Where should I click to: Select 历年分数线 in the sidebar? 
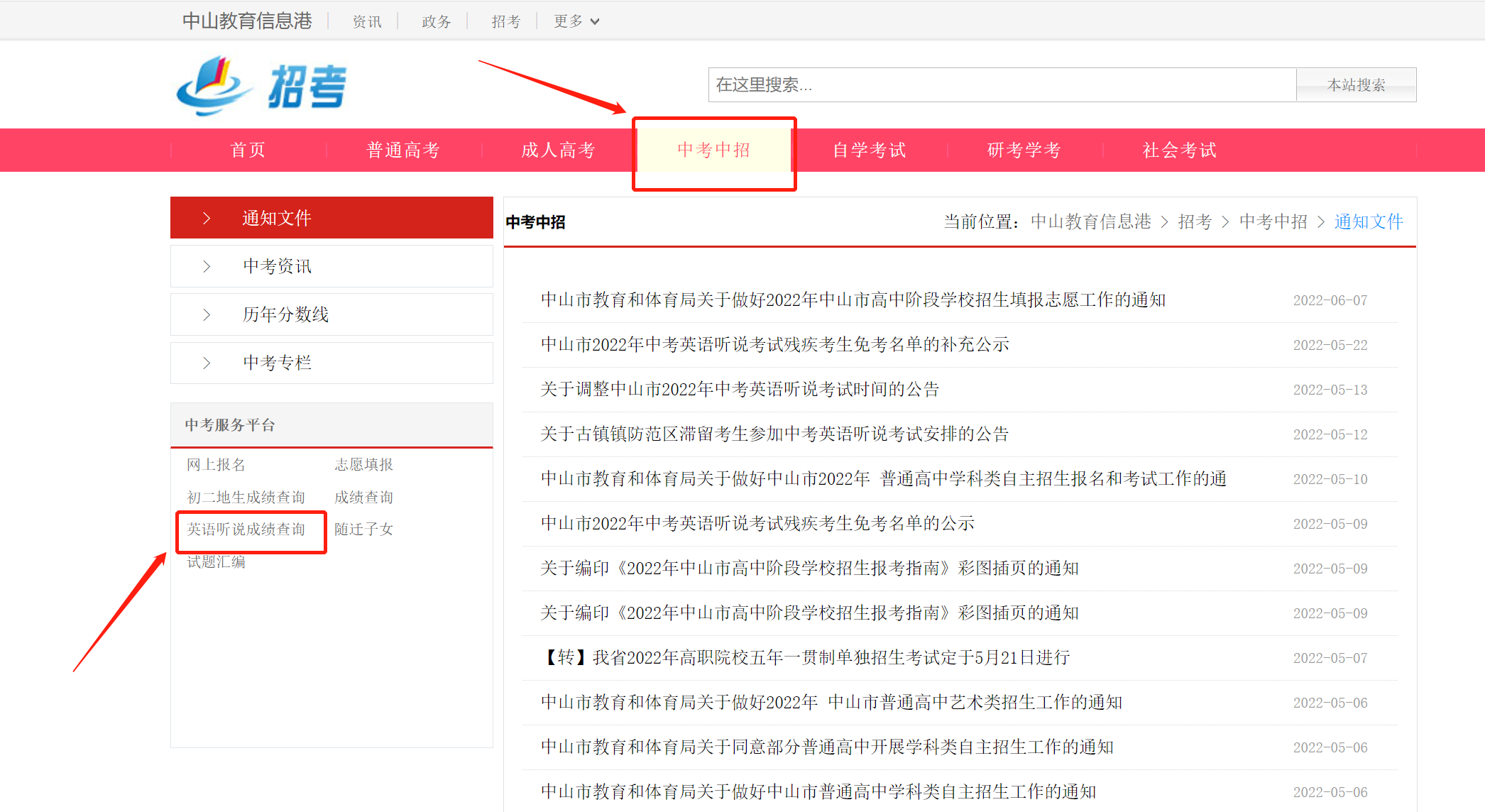285,314
